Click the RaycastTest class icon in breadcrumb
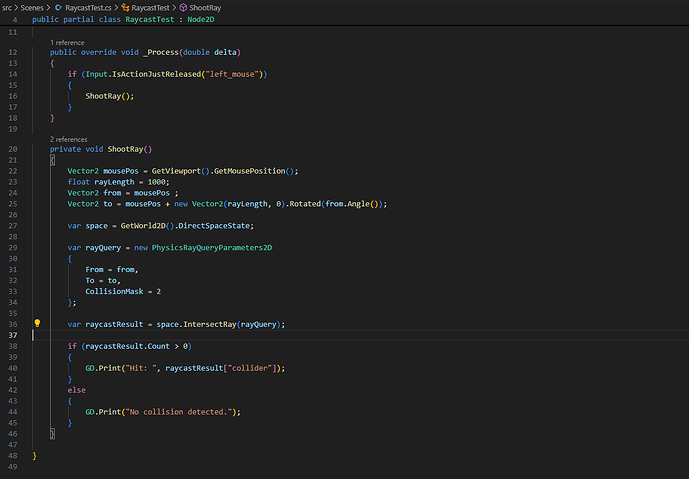The width and height of the screenshot is (689, 479). [126, 7]
